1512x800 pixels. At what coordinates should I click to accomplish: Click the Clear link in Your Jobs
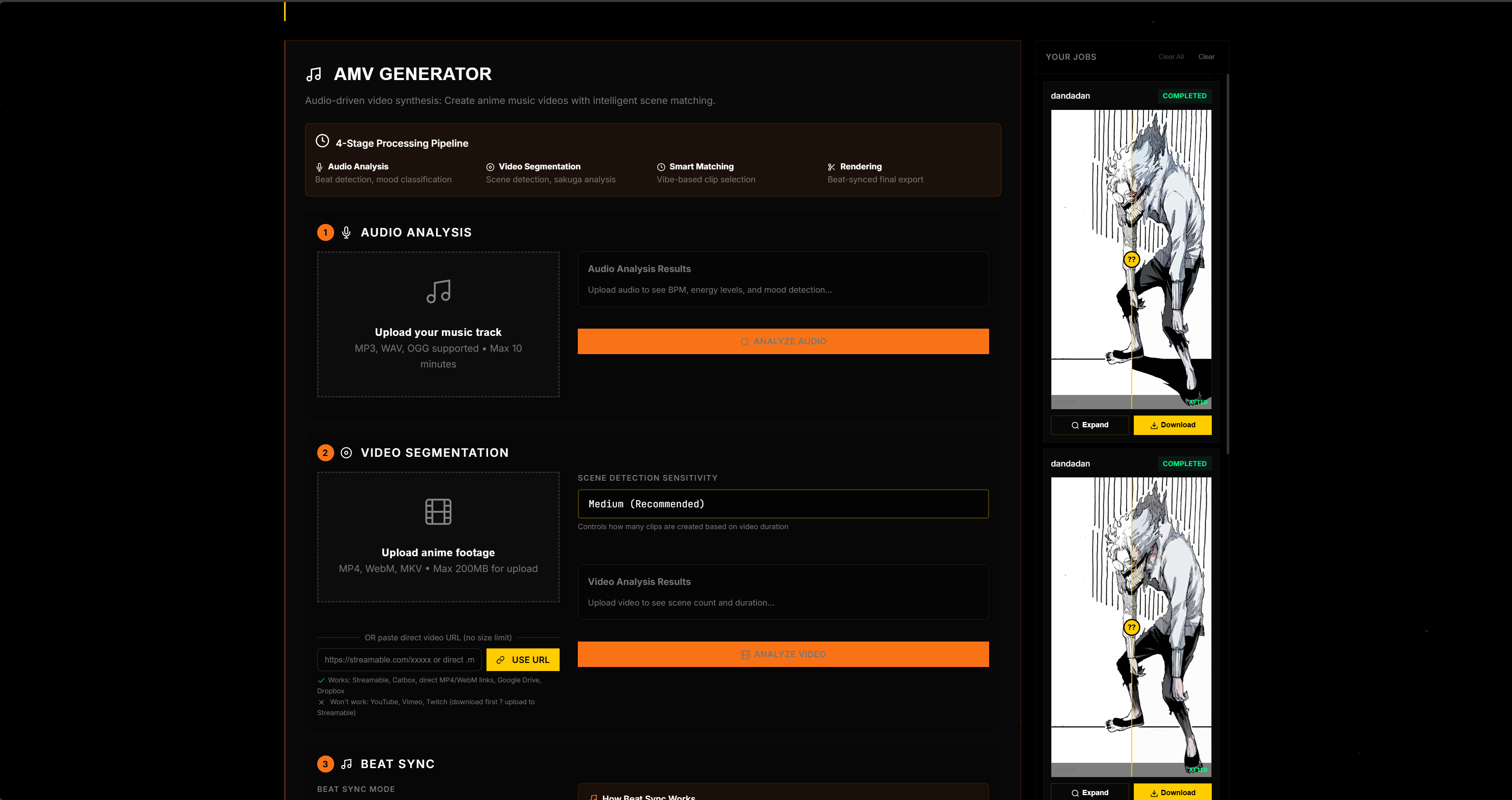[x=1206, y=57]
